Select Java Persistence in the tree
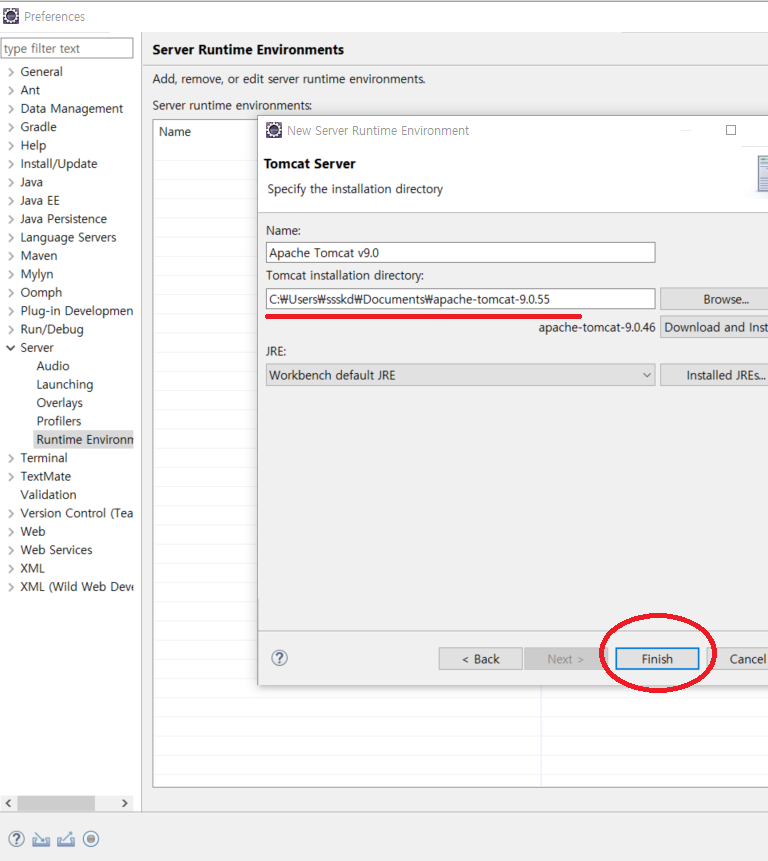This screenshot has width=768, height=861. pos(63,219)
